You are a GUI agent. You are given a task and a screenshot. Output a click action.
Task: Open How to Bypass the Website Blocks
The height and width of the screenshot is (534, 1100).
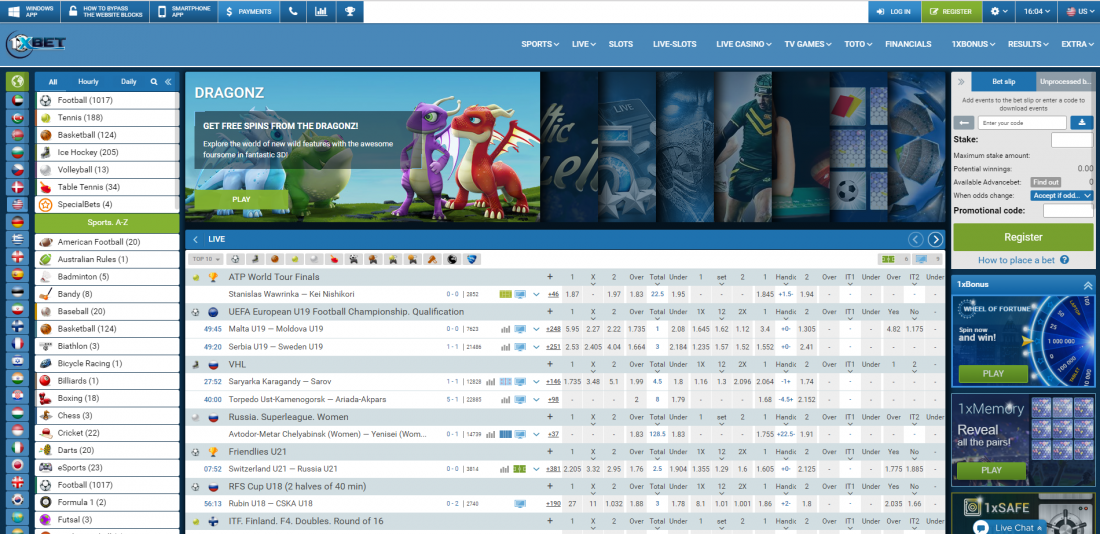pyautogui.click(x=105, y=11)
